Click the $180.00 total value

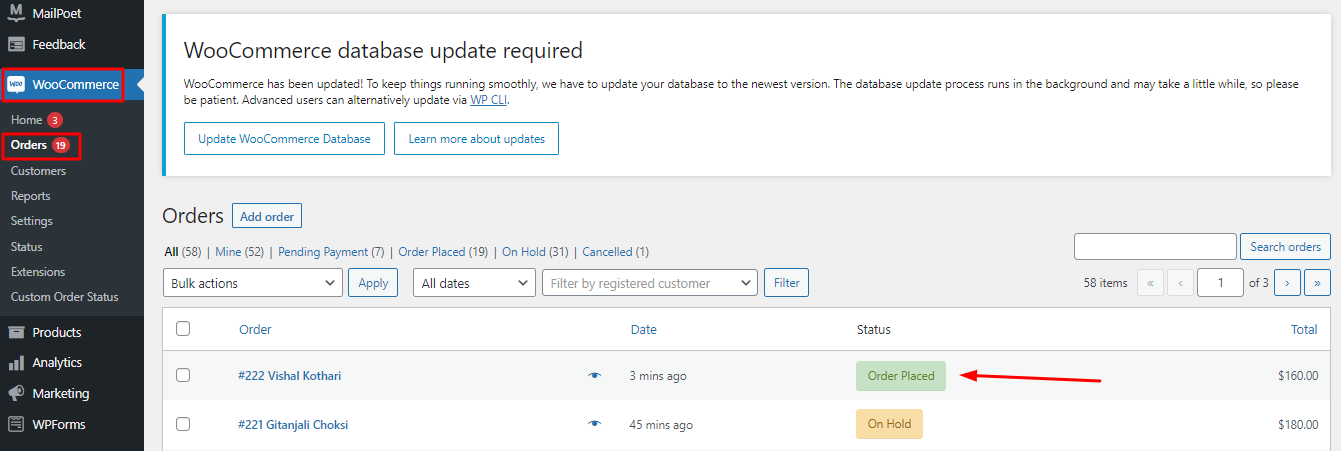point(1298,425)
